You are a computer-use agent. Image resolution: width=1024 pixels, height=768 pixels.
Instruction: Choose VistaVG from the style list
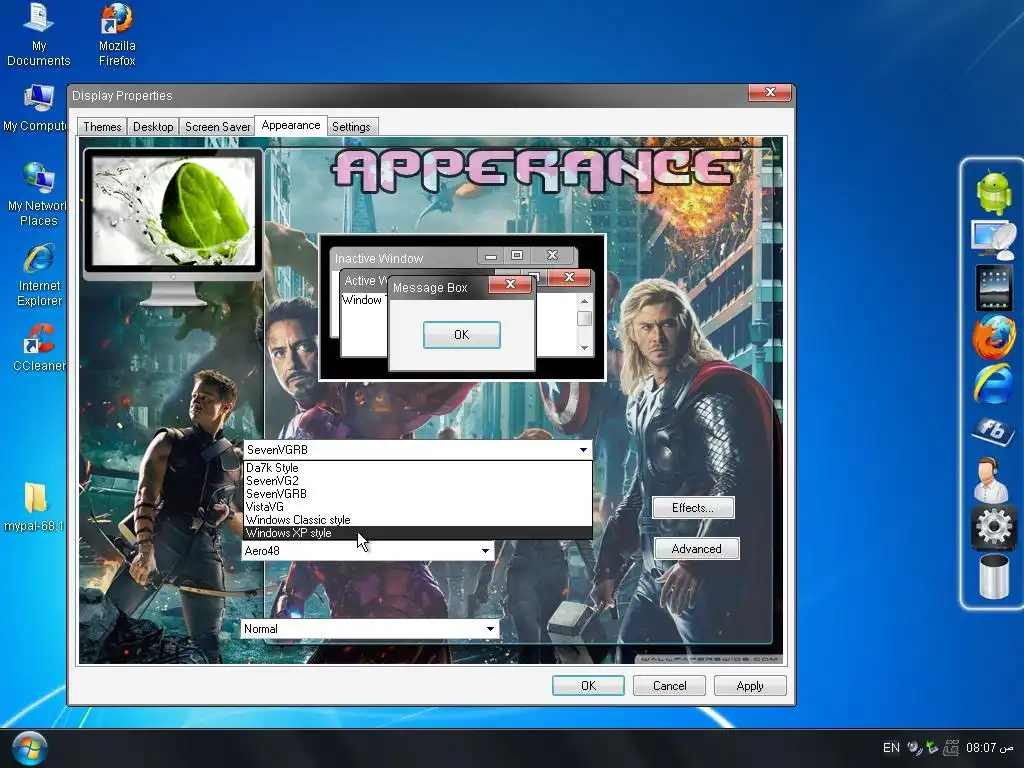[417, 507]
